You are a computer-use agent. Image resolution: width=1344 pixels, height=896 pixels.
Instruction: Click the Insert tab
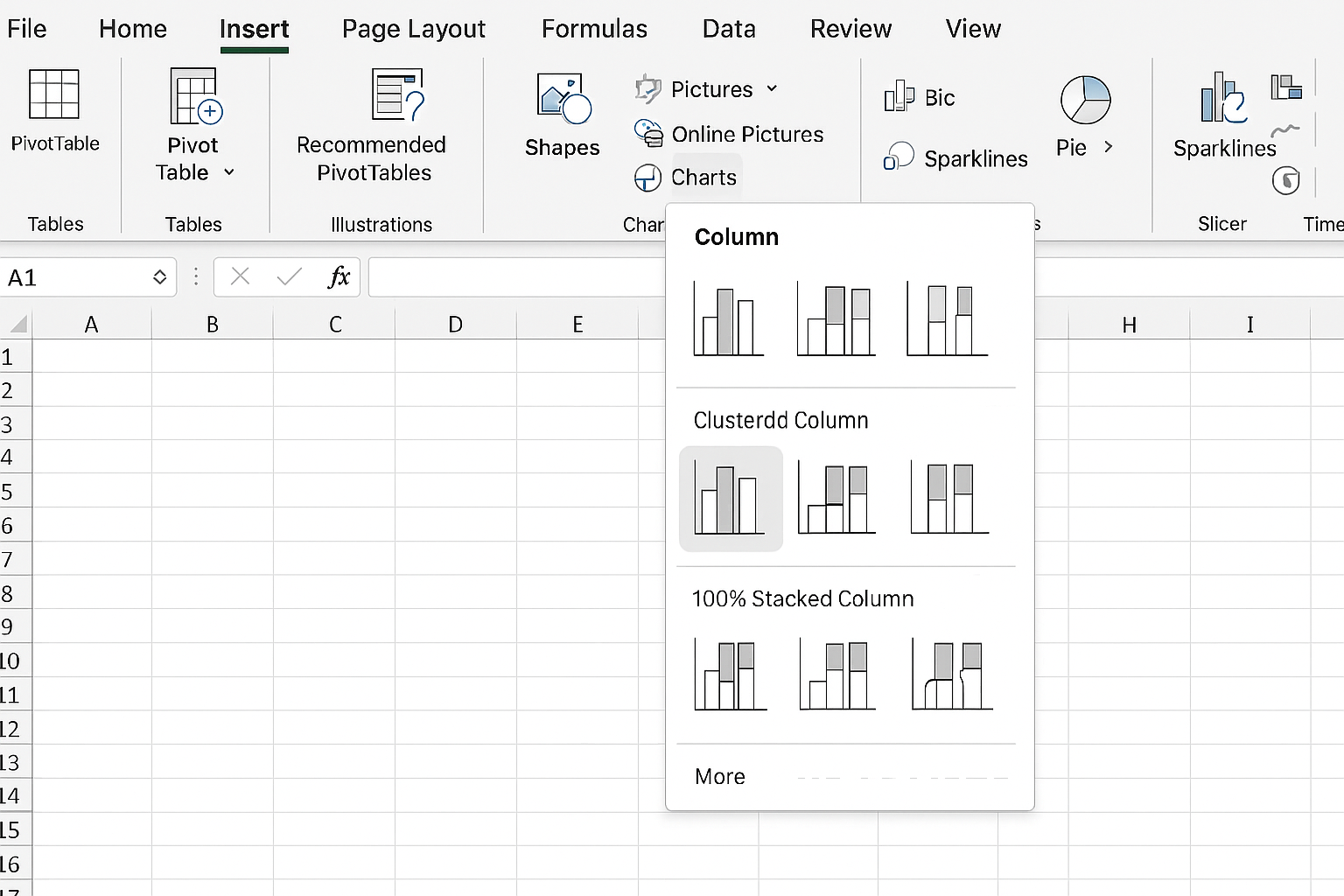(x=254, y=29)
